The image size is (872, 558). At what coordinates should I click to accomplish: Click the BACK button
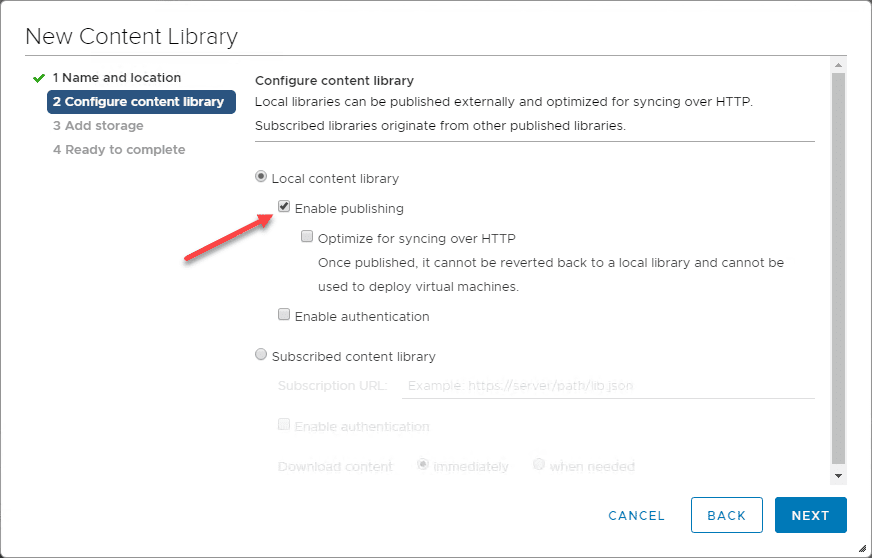(x=726, y=515)
